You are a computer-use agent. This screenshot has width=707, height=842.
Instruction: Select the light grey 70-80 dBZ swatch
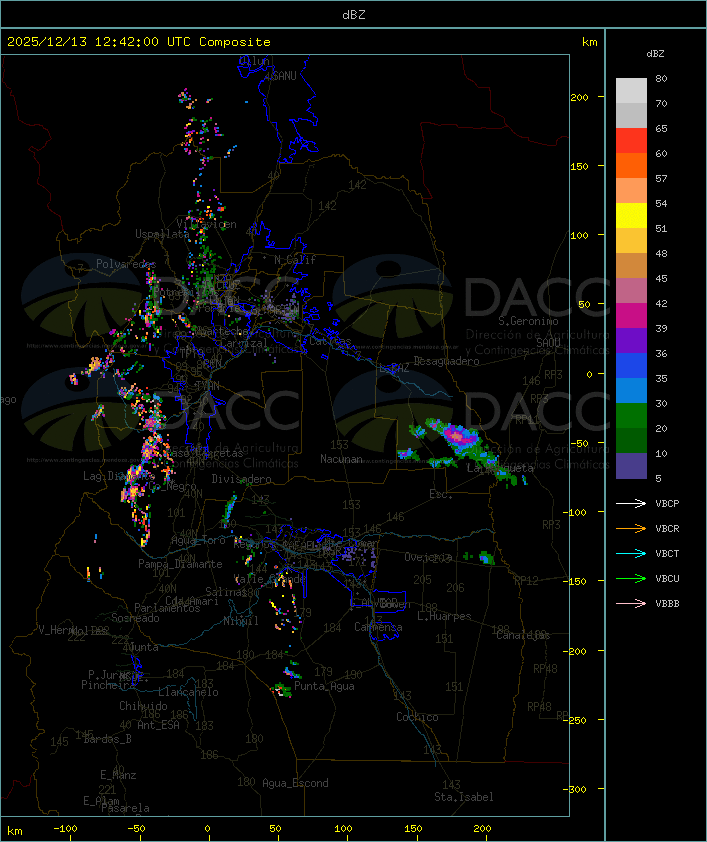tap(631, 90)
